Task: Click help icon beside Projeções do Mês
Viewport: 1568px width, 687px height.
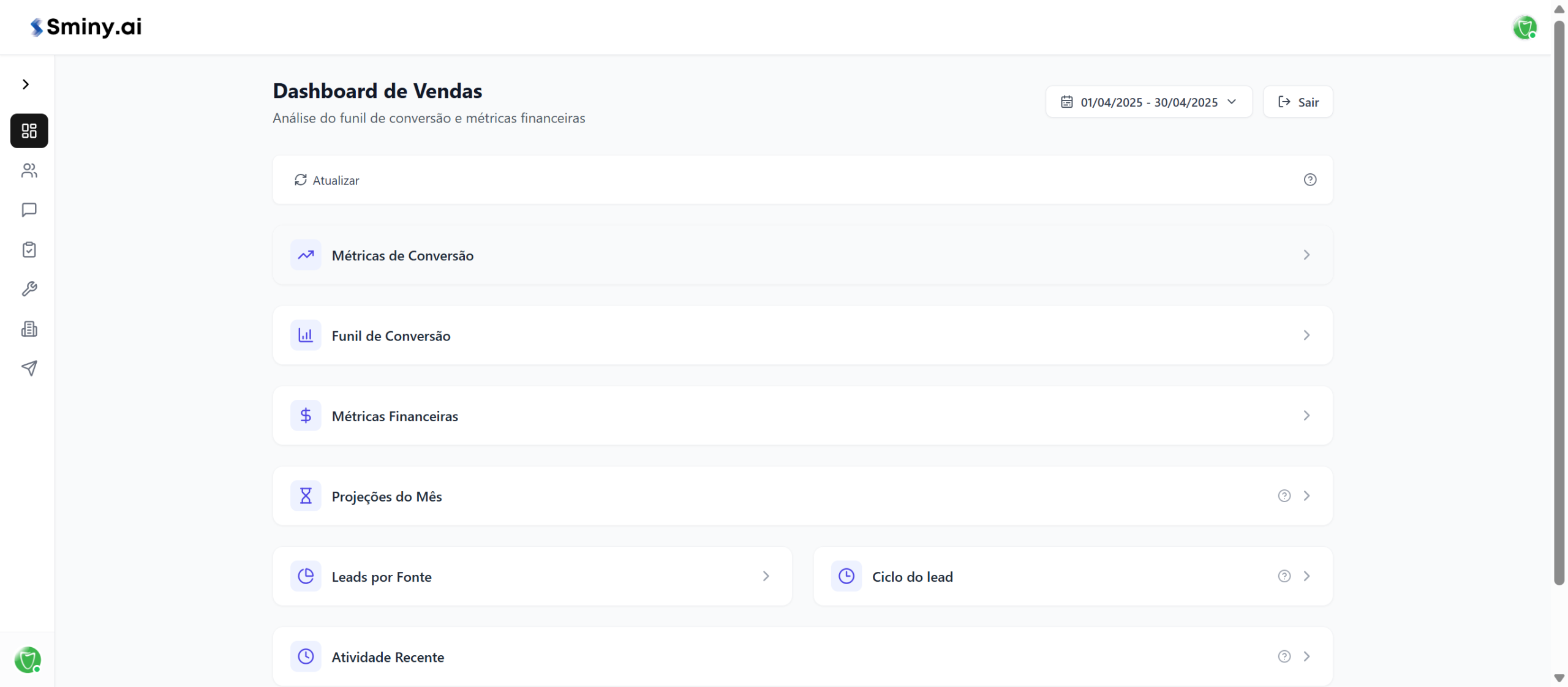Action: (x=1284, y=496)
